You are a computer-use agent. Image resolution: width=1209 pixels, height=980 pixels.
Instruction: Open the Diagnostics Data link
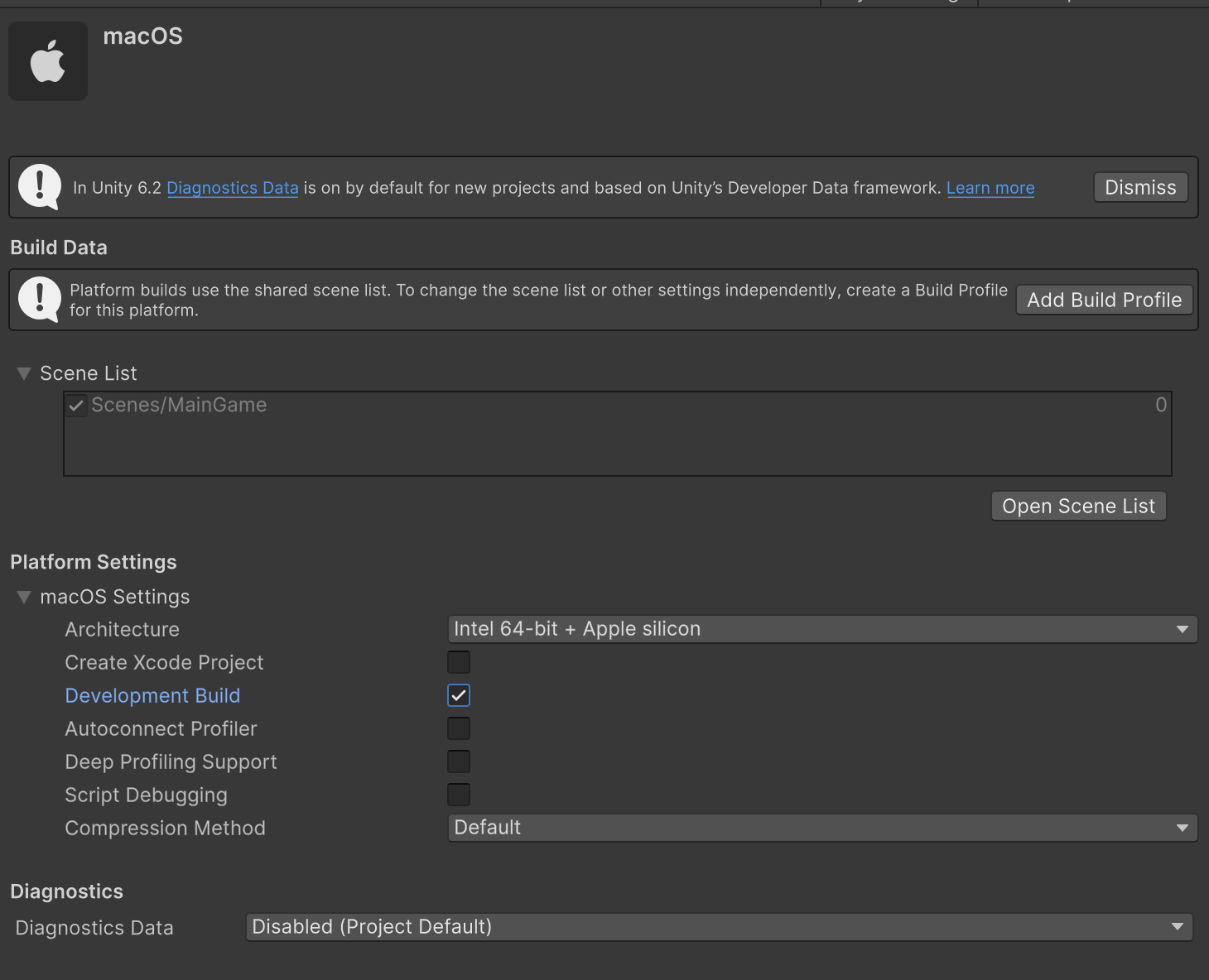click(x=233, y=188)
